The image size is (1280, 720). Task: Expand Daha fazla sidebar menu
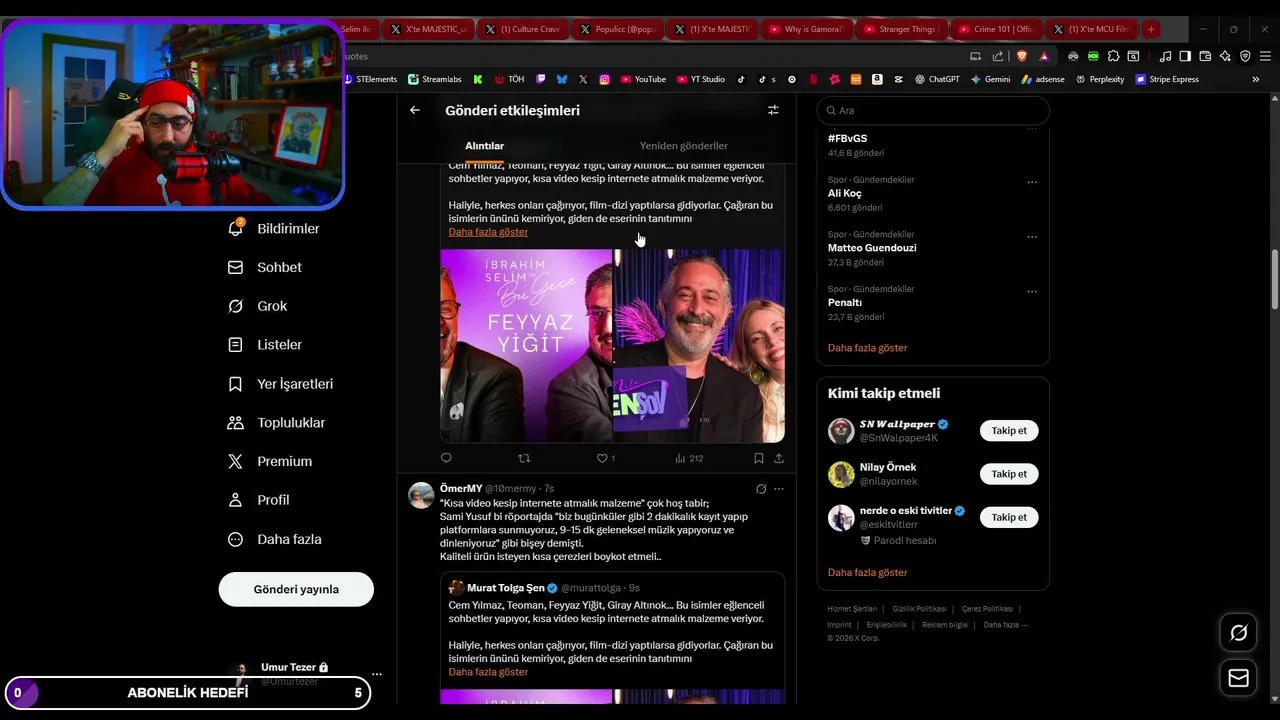[x=275, y=539]
